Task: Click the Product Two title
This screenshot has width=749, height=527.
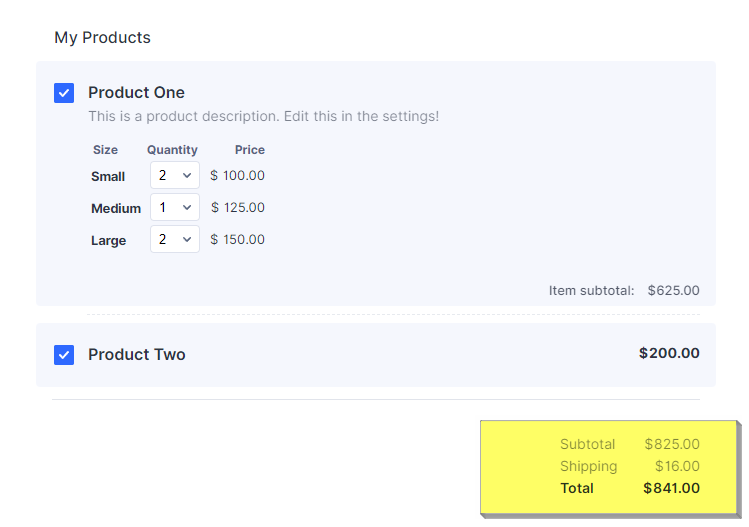Action: point(136,355)
